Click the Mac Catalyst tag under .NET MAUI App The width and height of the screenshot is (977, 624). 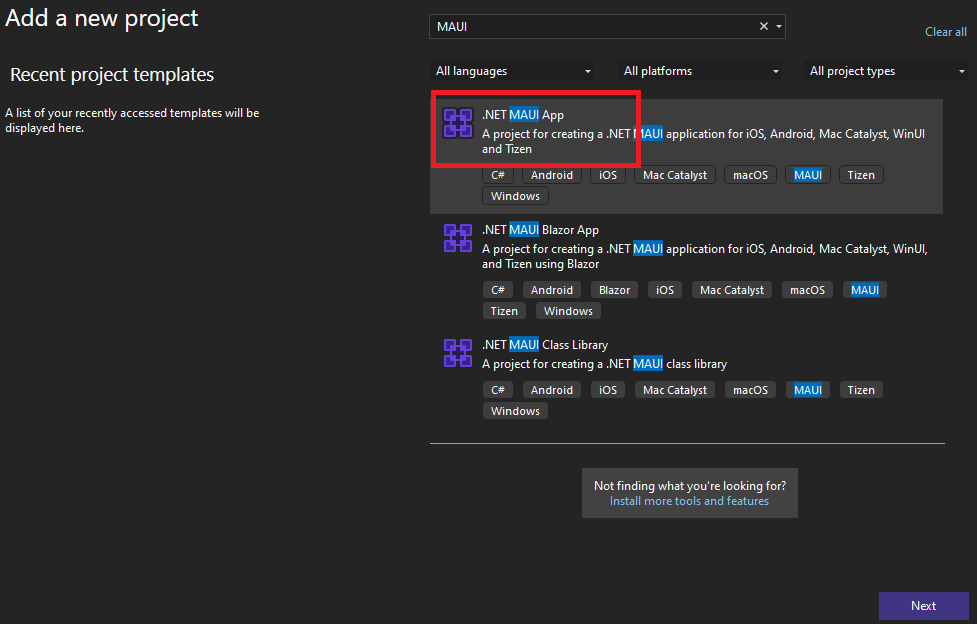674,175
